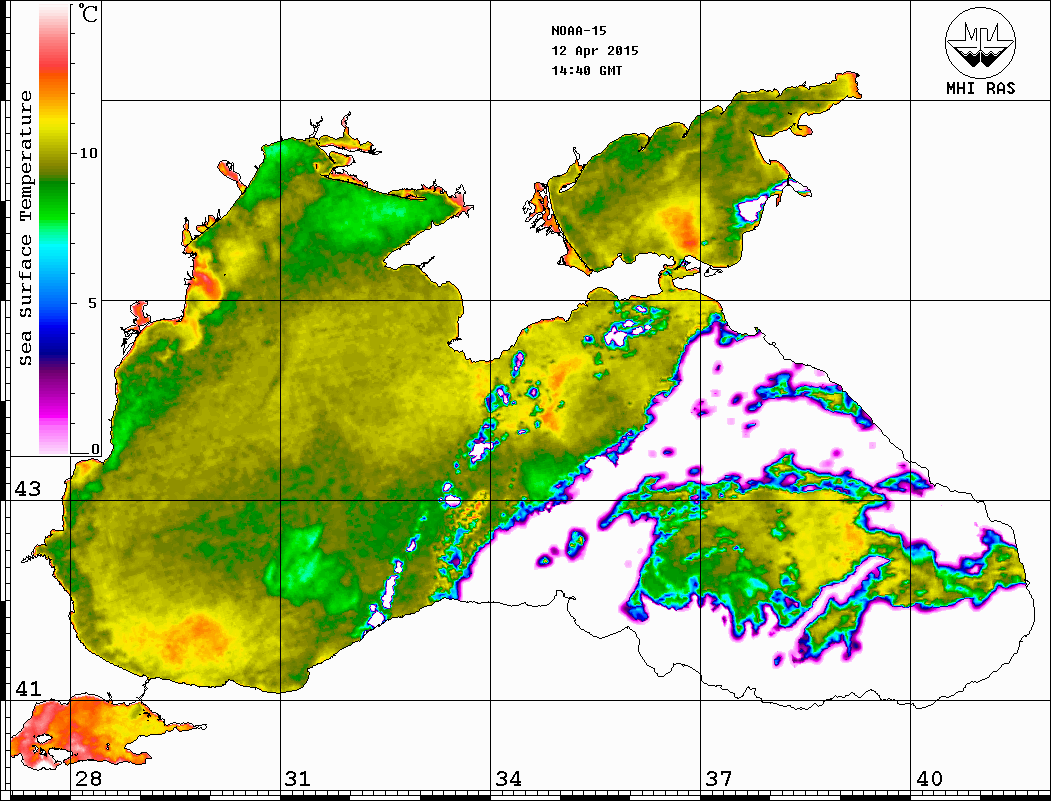The width and height of the screenshot is (1051, 801).
Task: Click longitude label '31'
Action: pyautogui.click(x=298, y=779)
